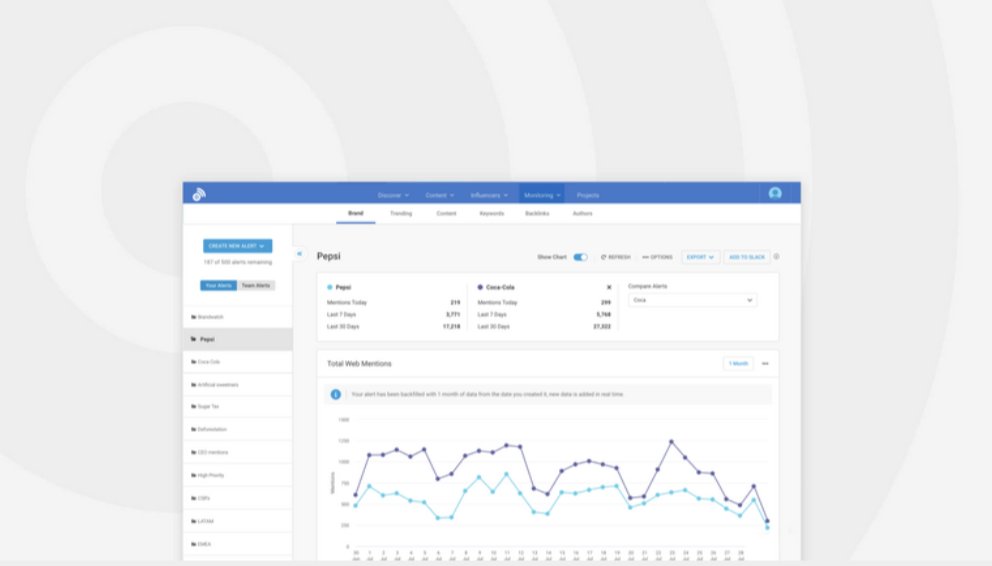The height and width of the screenshot is (566, 992).
Task: Click the Coca Cola folder icon
Action: click(x=194, y=362)
